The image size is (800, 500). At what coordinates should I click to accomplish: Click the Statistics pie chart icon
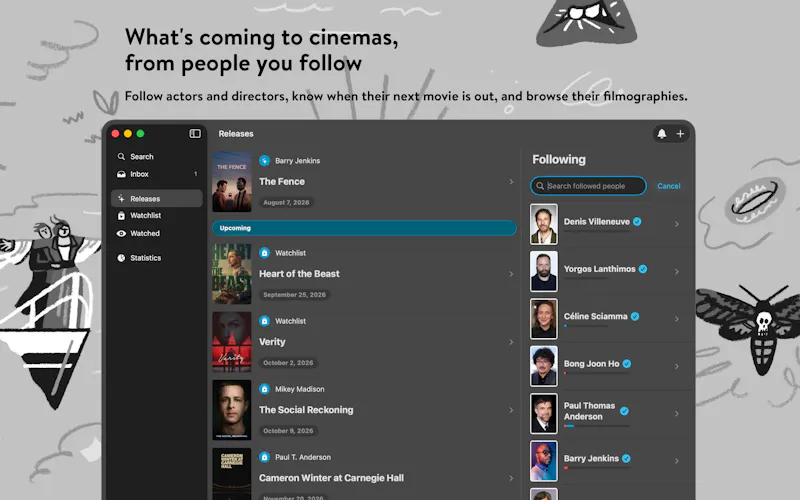121,258
